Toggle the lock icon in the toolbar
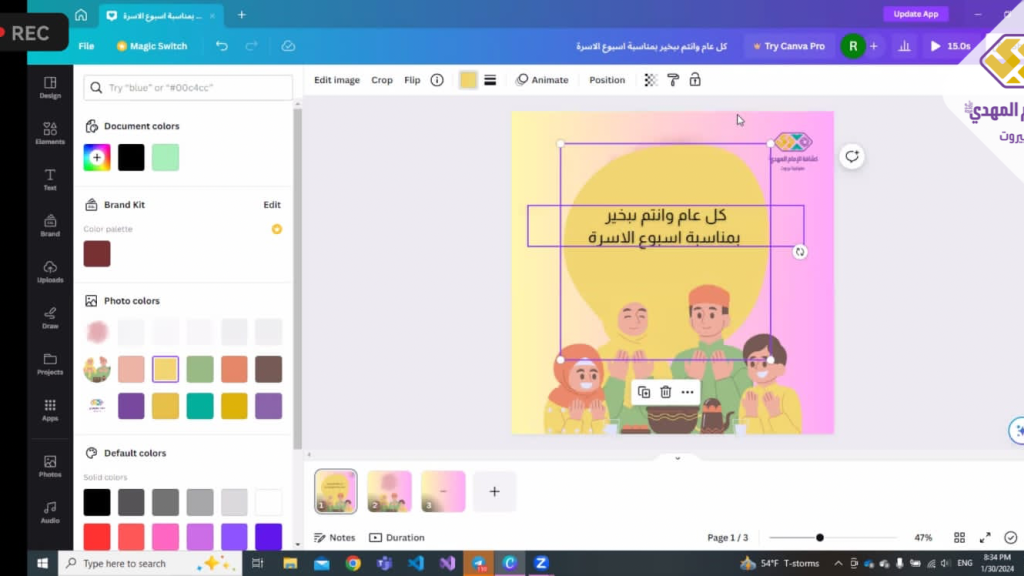Screen dimensions: 1024x576 point(695,80)
